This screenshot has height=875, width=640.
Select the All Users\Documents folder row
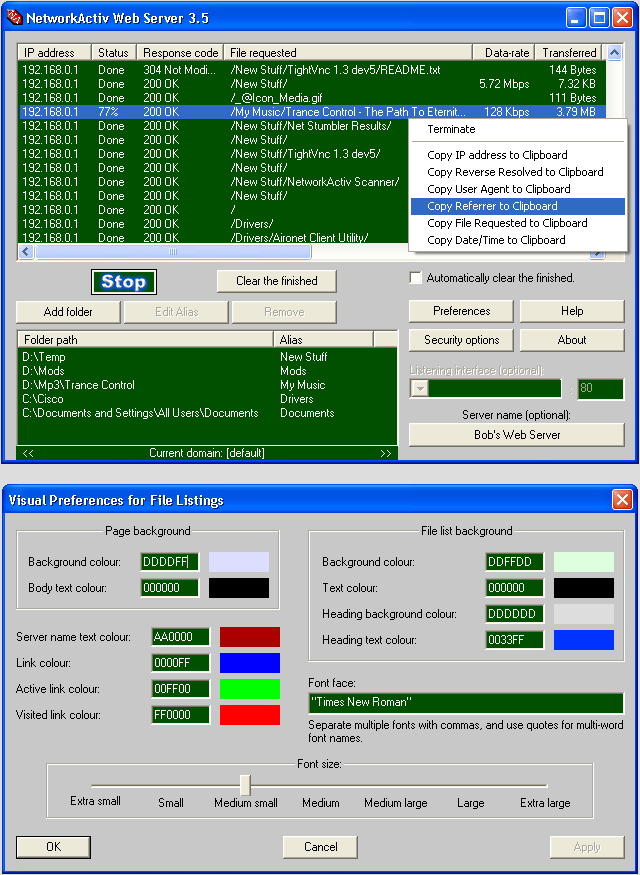pyautogui.click(x=207, y=413)
